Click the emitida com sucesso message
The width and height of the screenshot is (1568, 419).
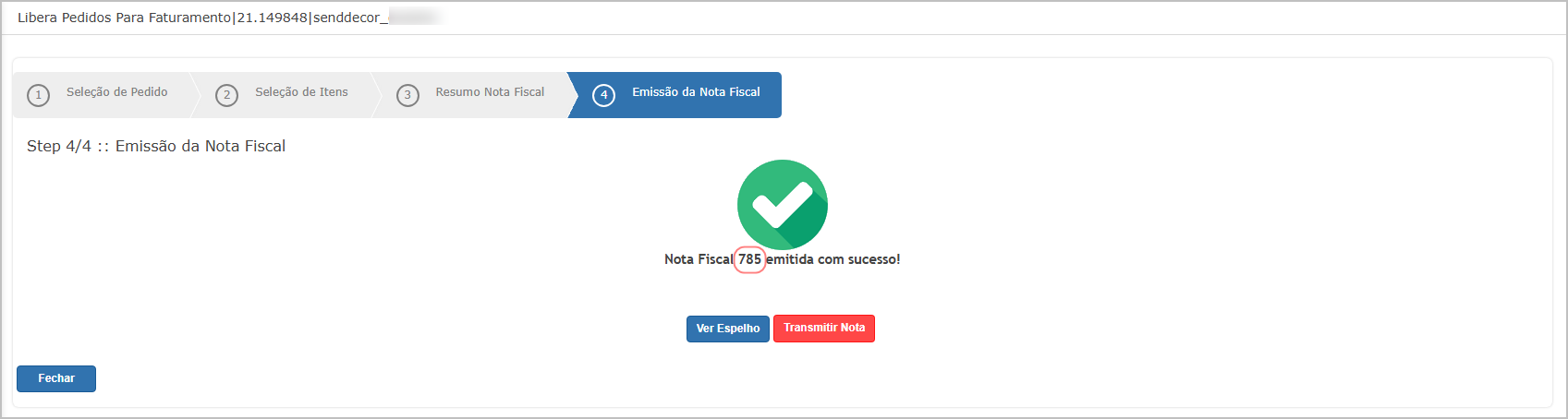(833, 259)
